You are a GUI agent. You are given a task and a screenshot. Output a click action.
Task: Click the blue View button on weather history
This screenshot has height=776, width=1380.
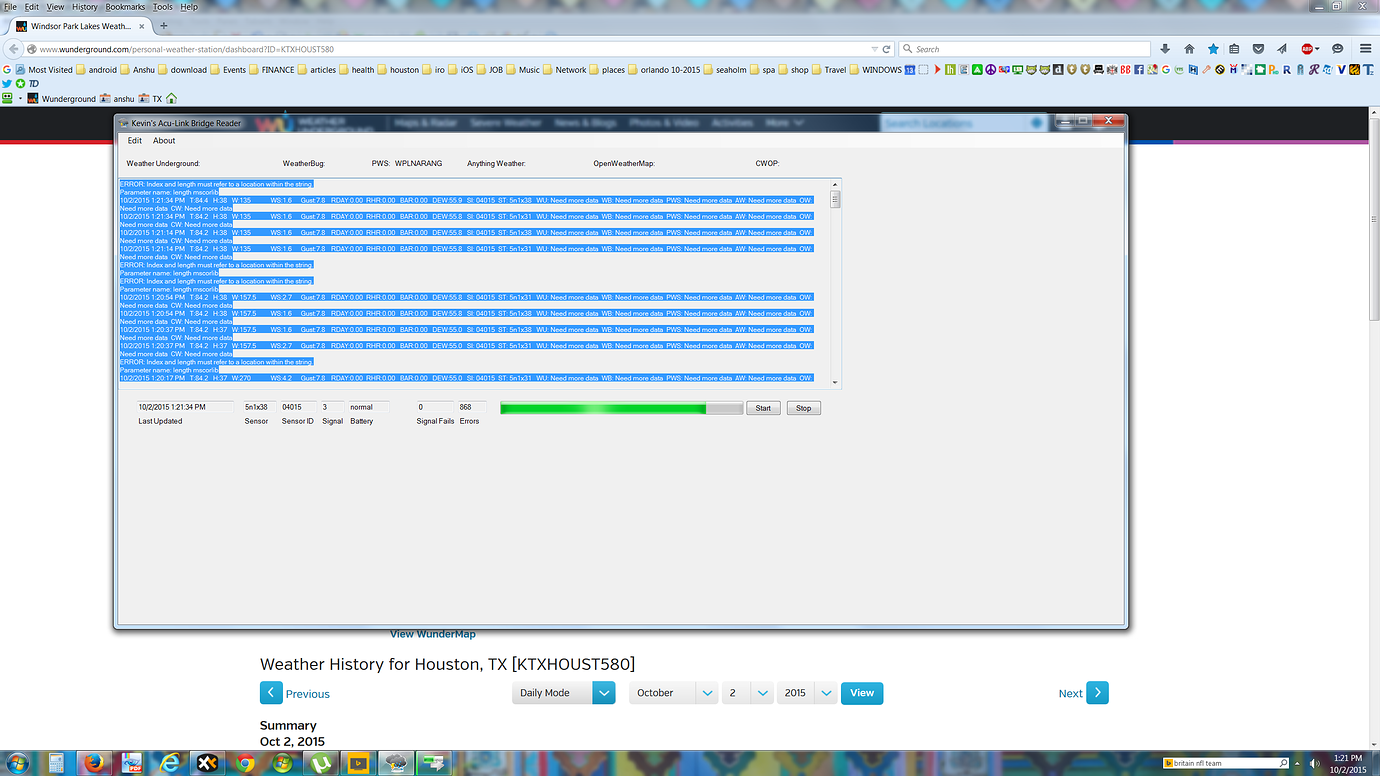[x=862, y=693]
